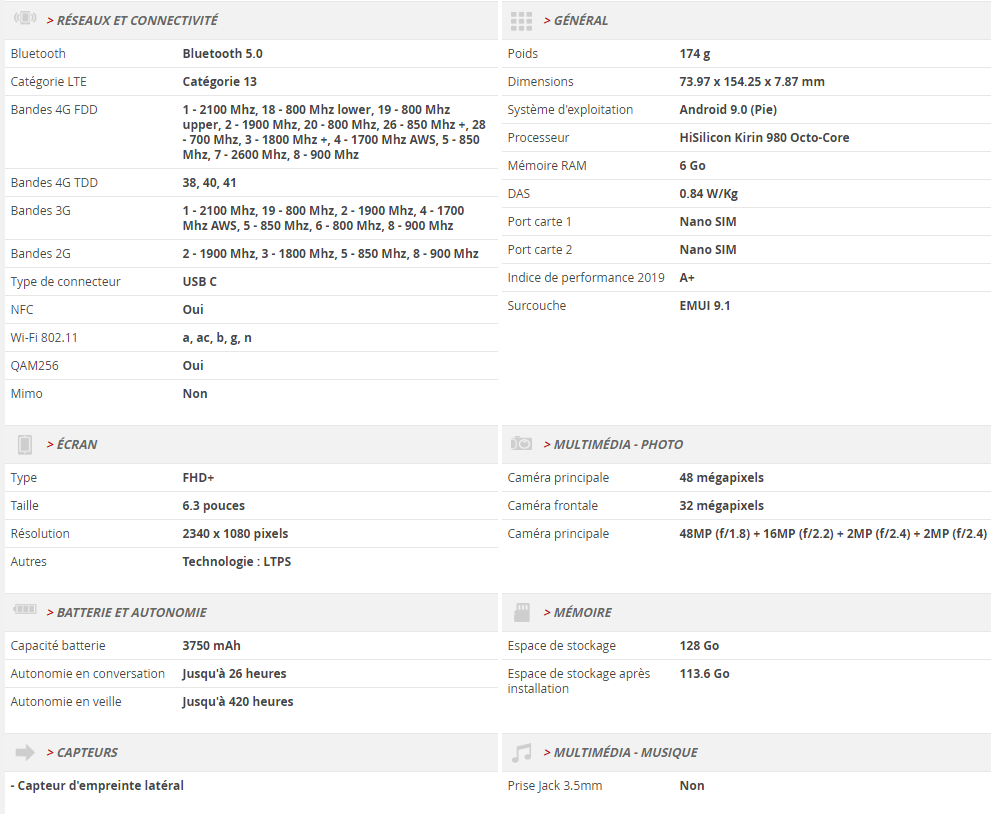Click the Mémoire section title
Screen dimensions: 991x814
click(582, 612)
